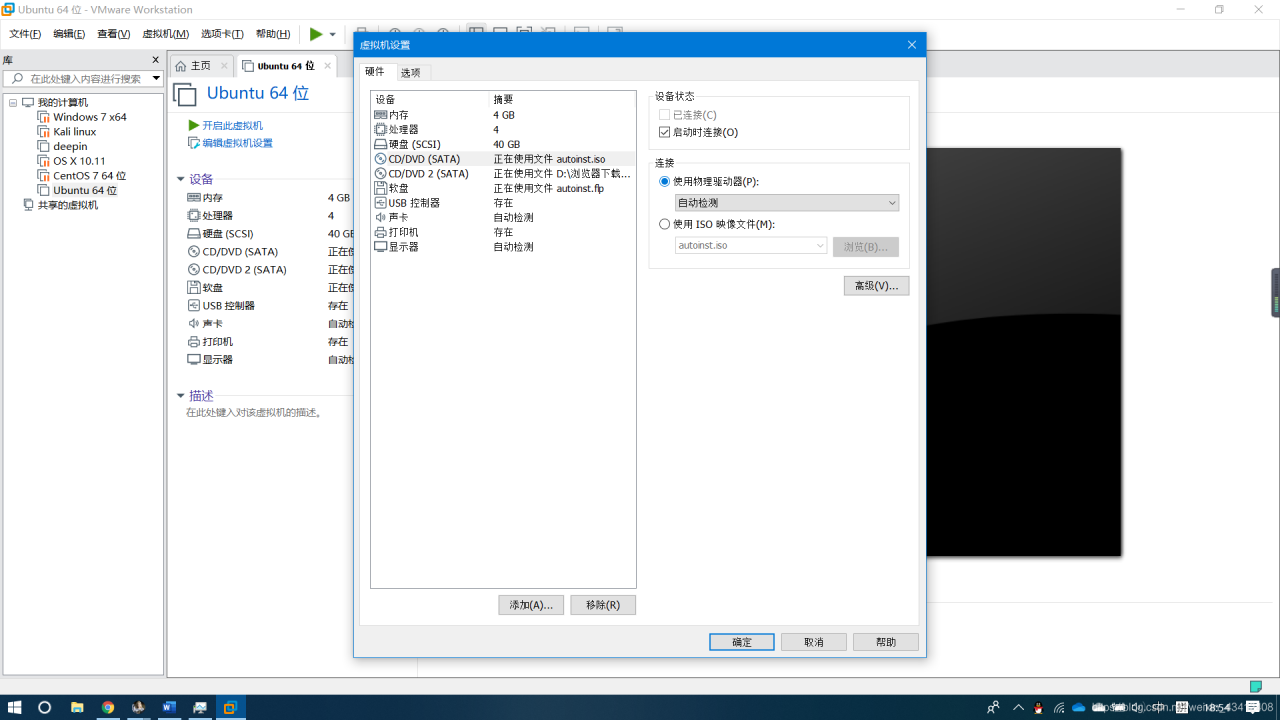
Task: Switch to the 选项 tab in settings dialog
Action: pos(410,72)
